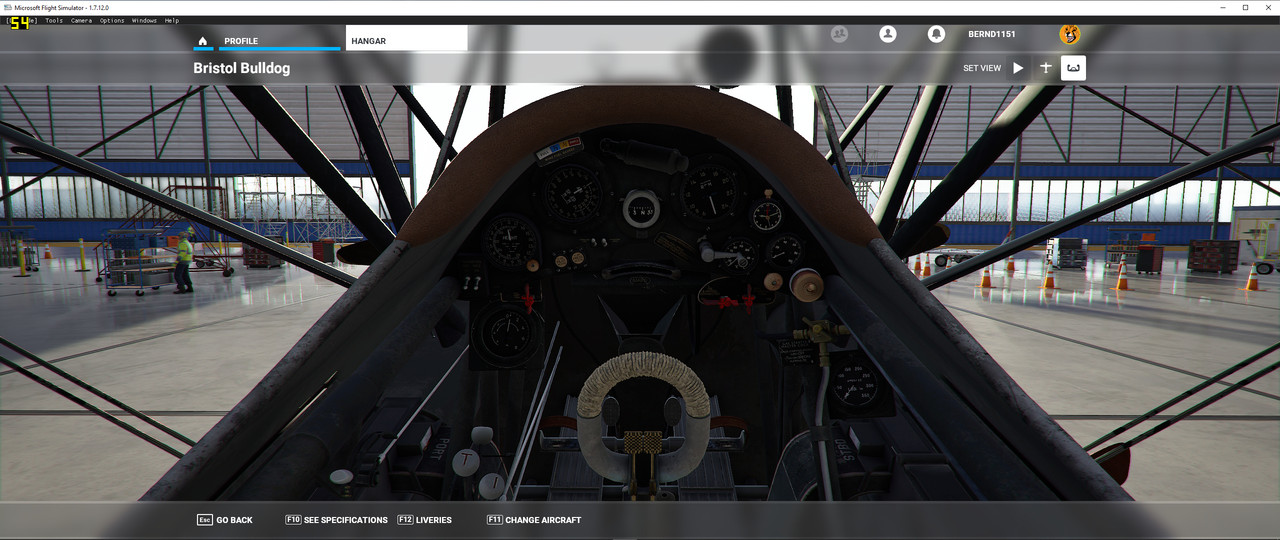Open the Liveries option
1280x540 pixels.
pyautogui.click(x=424, y=520)
